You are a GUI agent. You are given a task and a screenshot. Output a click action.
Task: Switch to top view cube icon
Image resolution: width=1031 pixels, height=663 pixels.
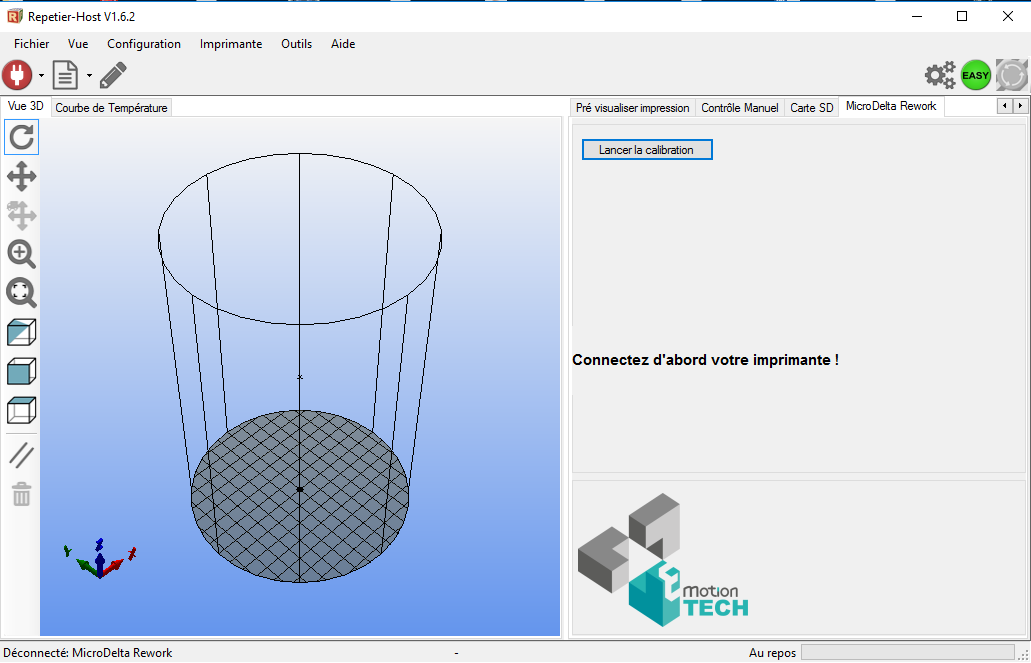coord(22,410)
